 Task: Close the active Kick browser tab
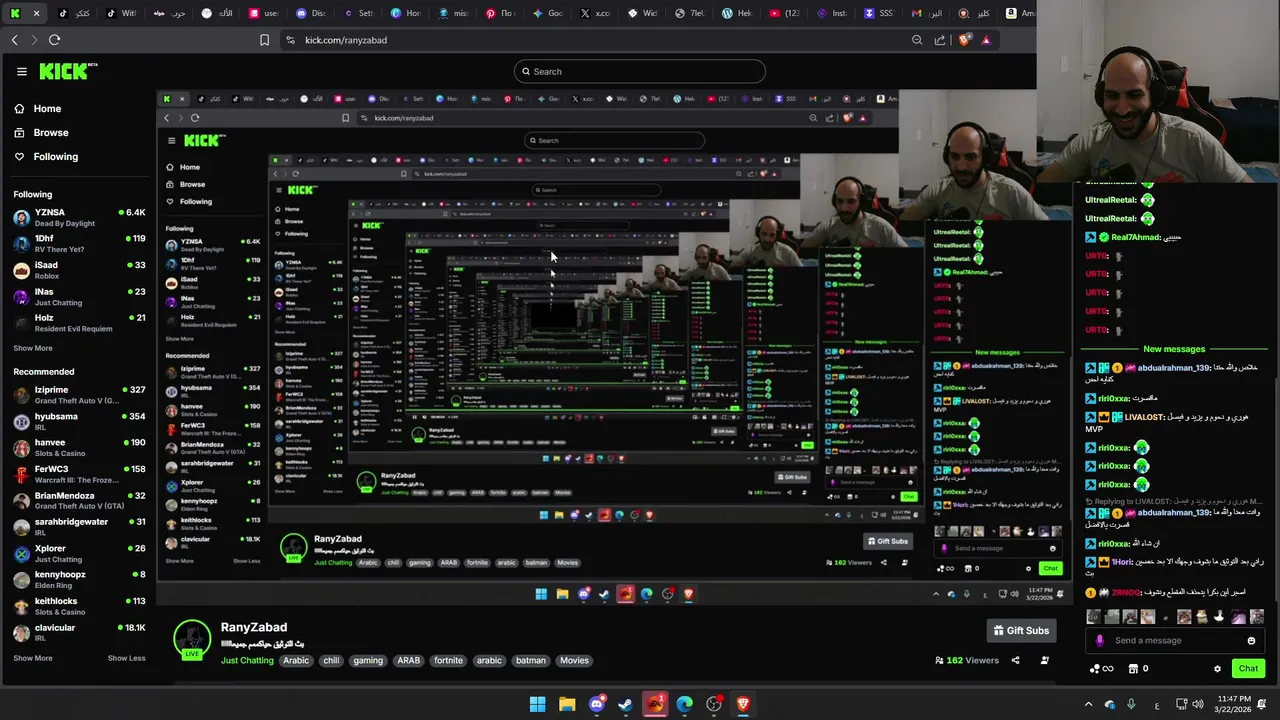[37, 13]
